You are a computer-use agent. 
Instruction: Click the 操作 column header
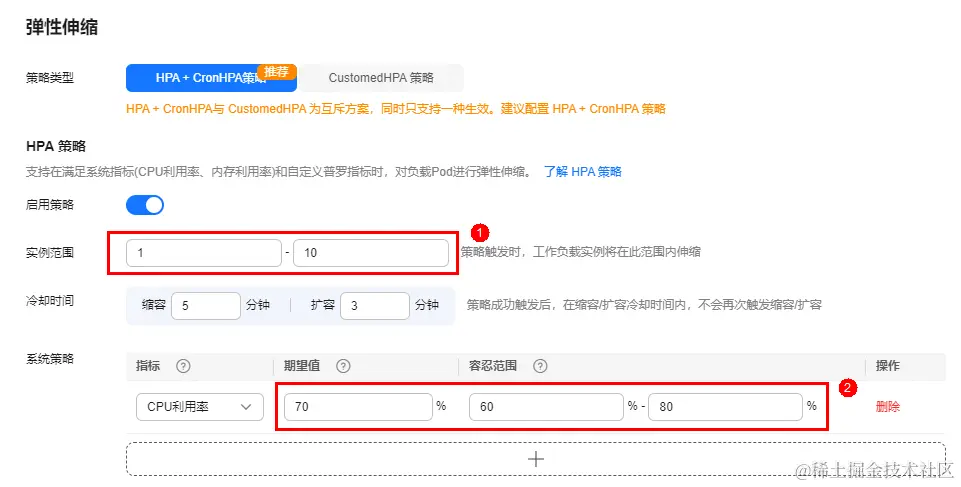pyautogui.click(x=887, y=366)
